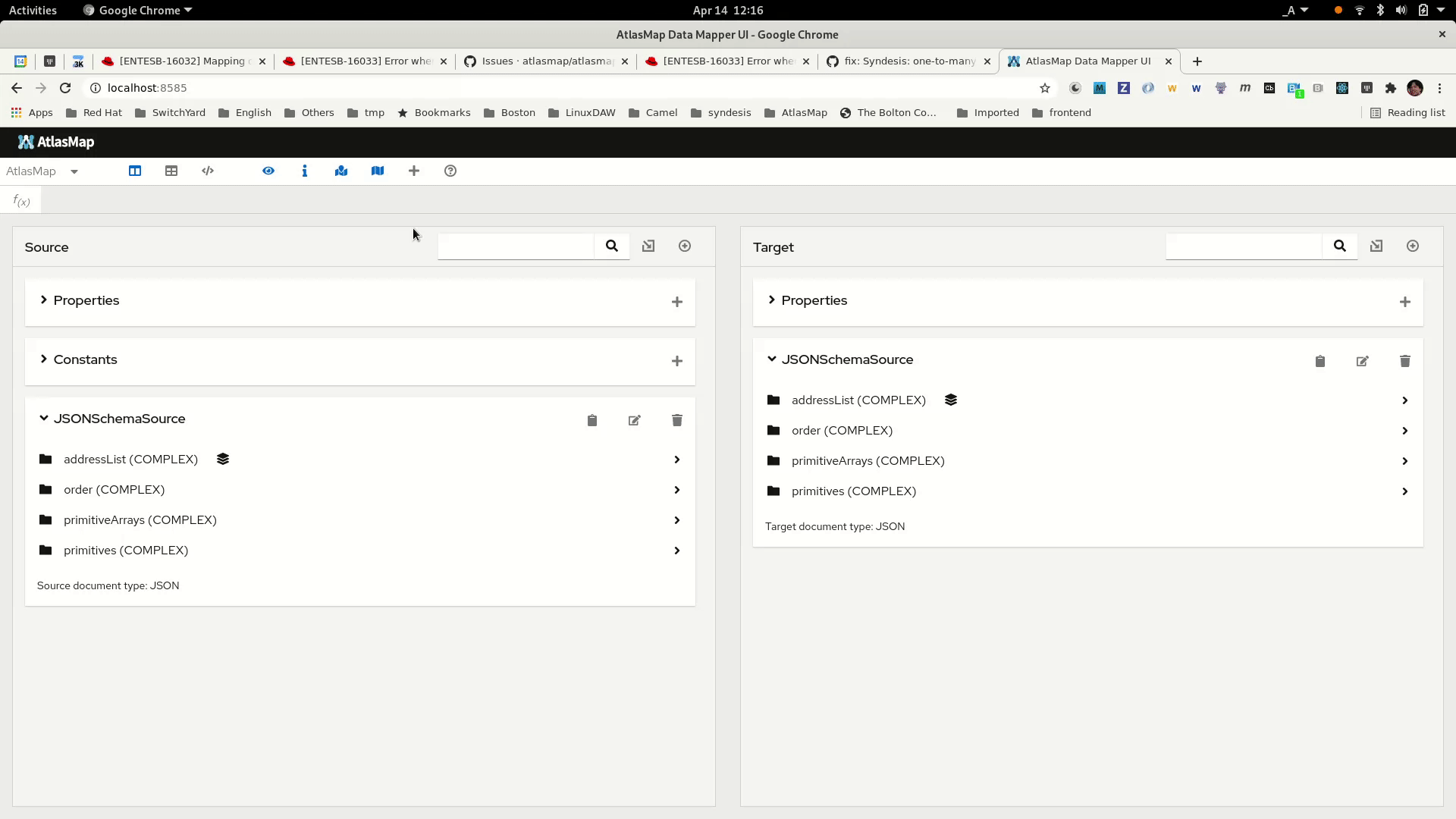Switch to the ENTESB-16032 Mapping tab
Image resolution: width=1456 pixels, height=819 pixels.
[x=184, y=61]
